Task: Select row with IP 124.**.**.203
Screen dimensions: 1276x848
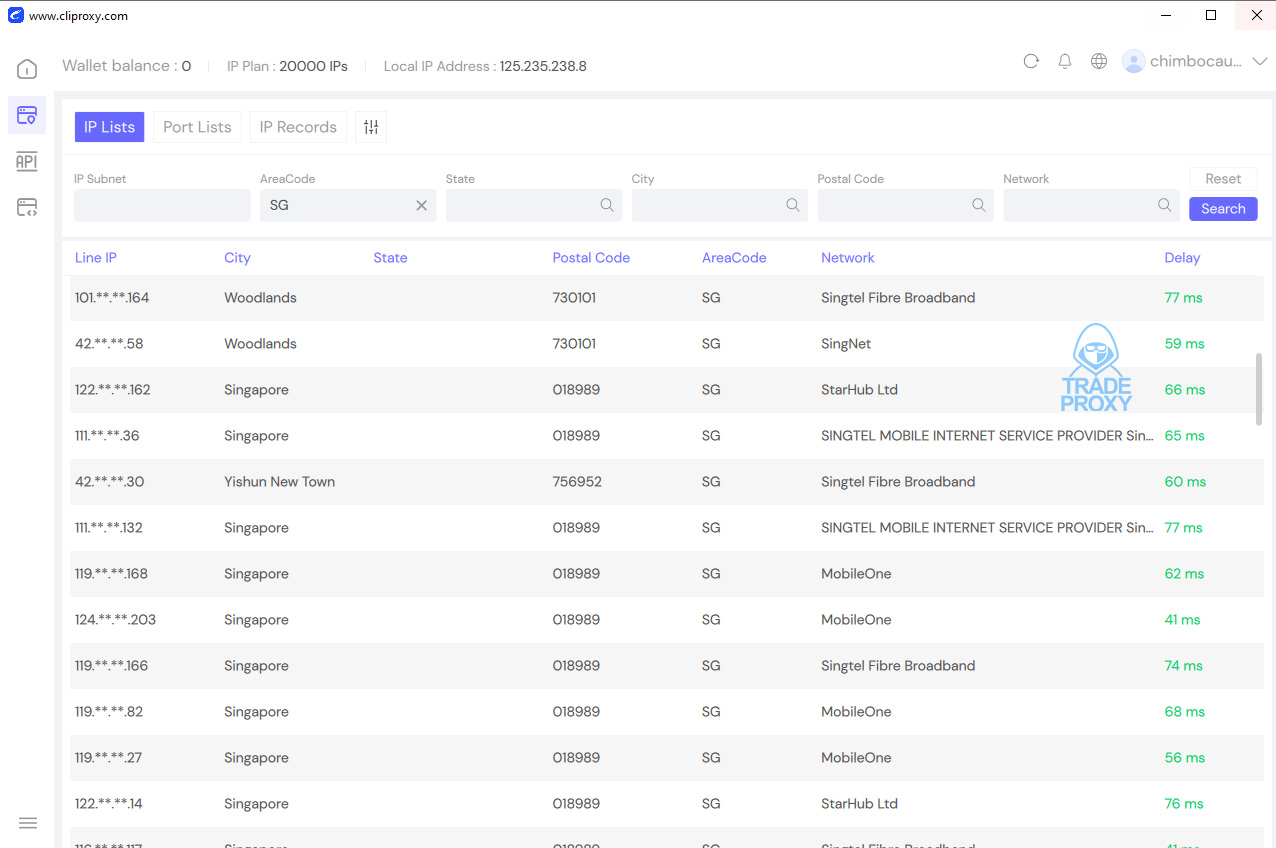Action: [666, 620]
